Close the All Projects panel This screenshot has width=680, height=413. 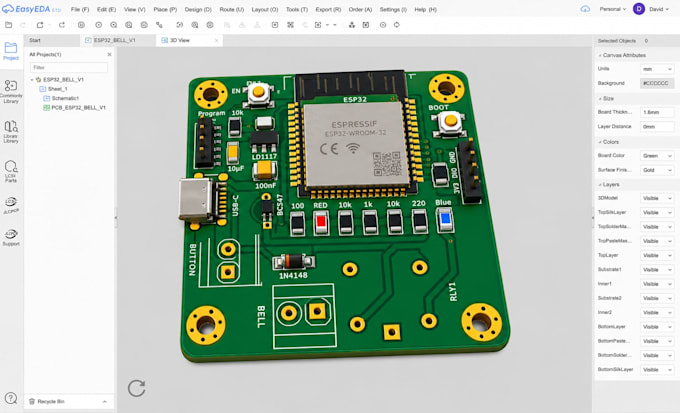109,55
